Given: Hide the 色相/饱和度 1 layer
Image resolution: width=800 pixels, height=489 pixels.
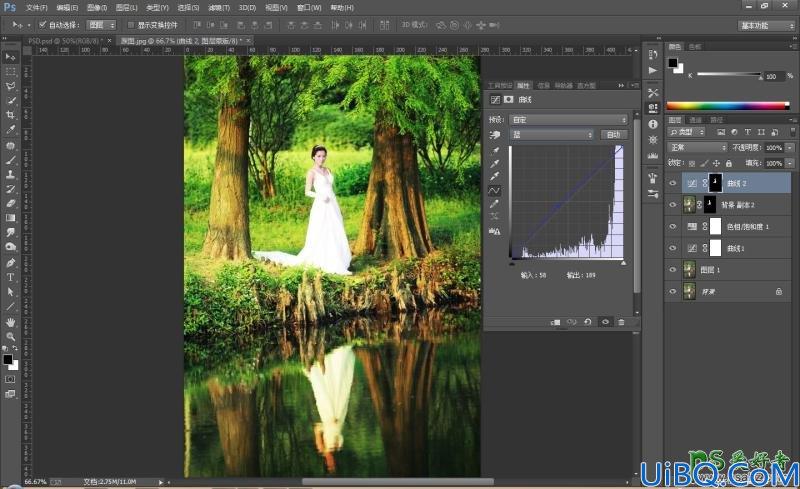Looking at the screenshot, I should pyautogui.click(x=672, y=226).
